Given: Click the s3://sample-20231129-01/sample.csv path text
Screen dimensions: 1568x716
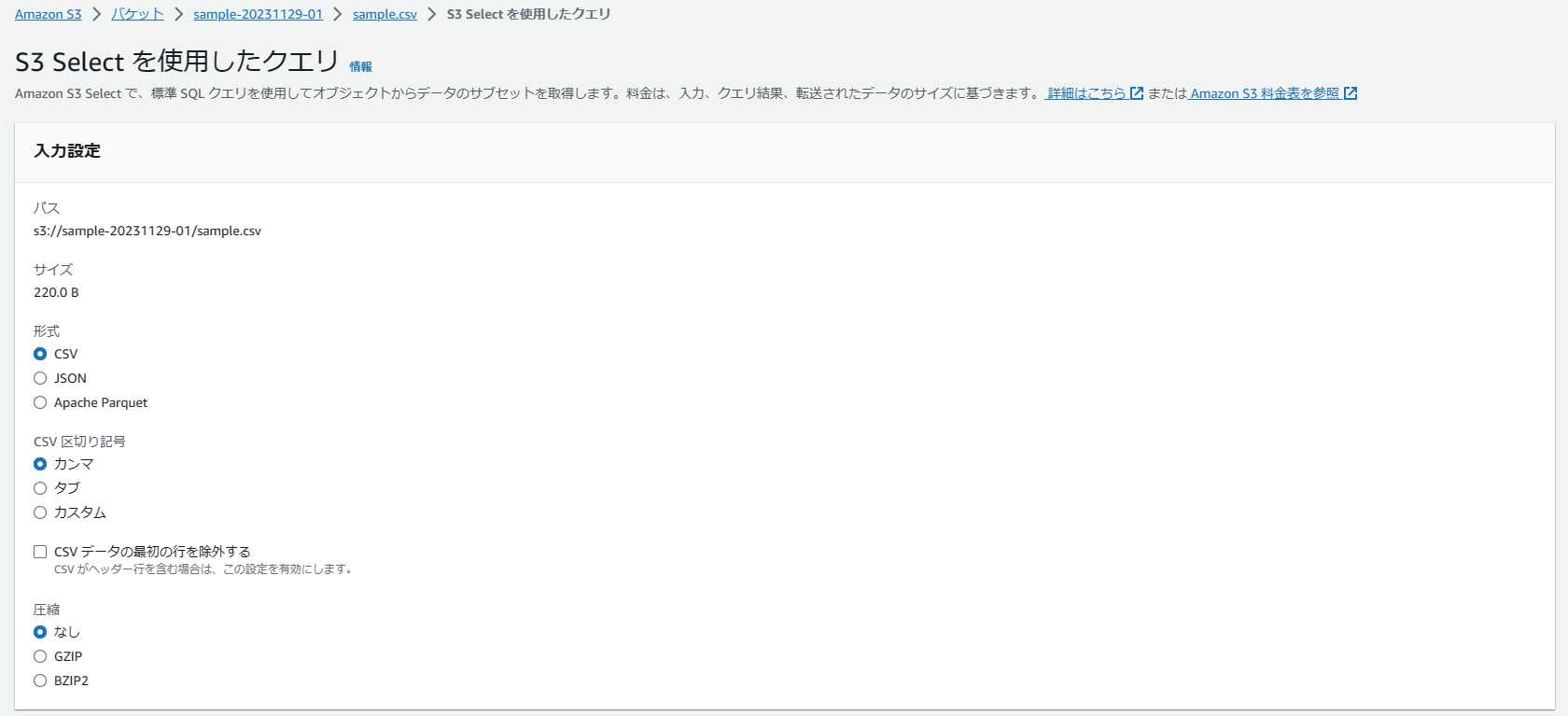Looking at the screenshot, I should click(x=147, y=231).
